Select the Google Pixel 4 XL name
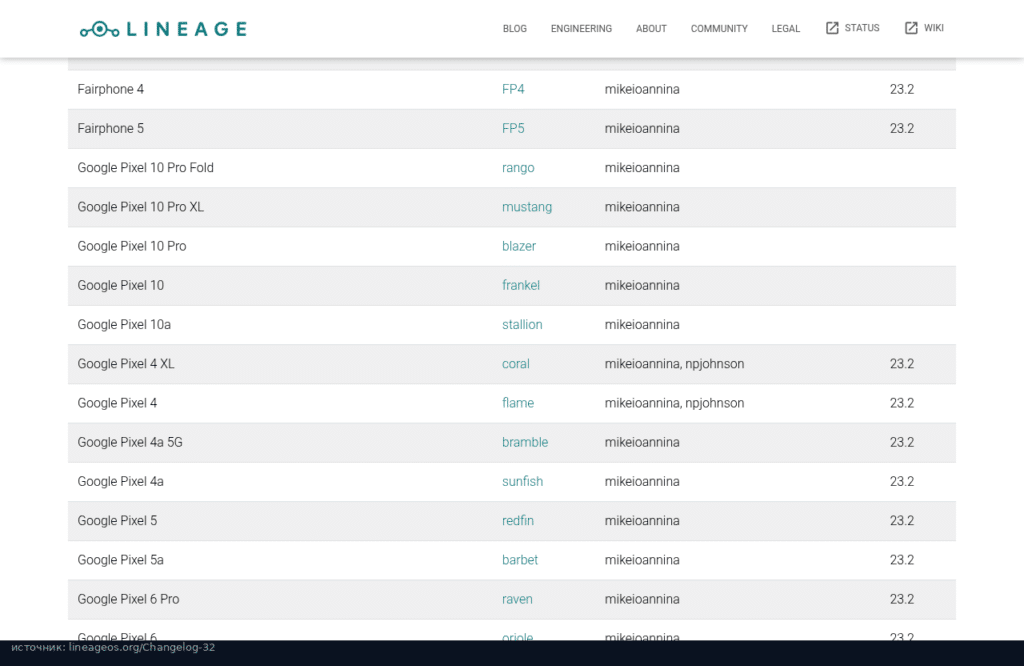 (126, 364)
